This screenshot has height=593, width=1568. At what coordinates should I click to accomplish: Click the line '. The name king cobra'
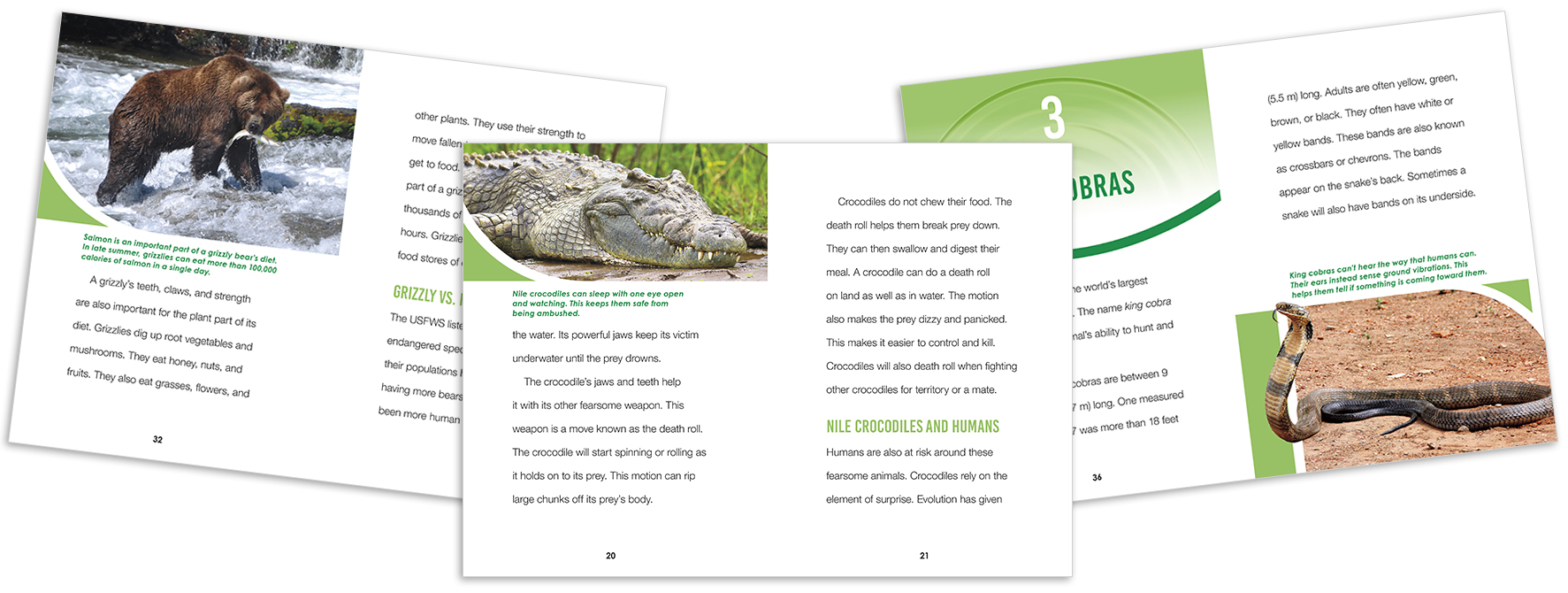[x=1123, y=307]
